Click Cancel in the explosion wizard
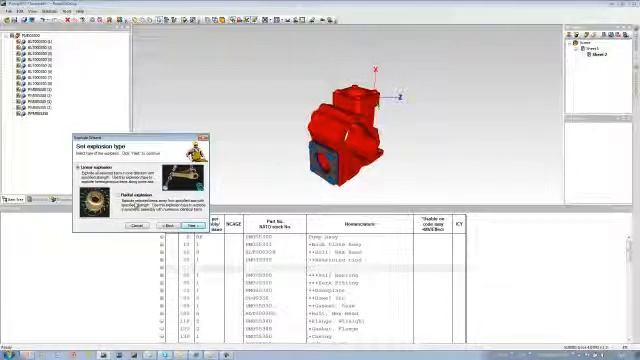The image size is (640, 360). pos(137,226)
